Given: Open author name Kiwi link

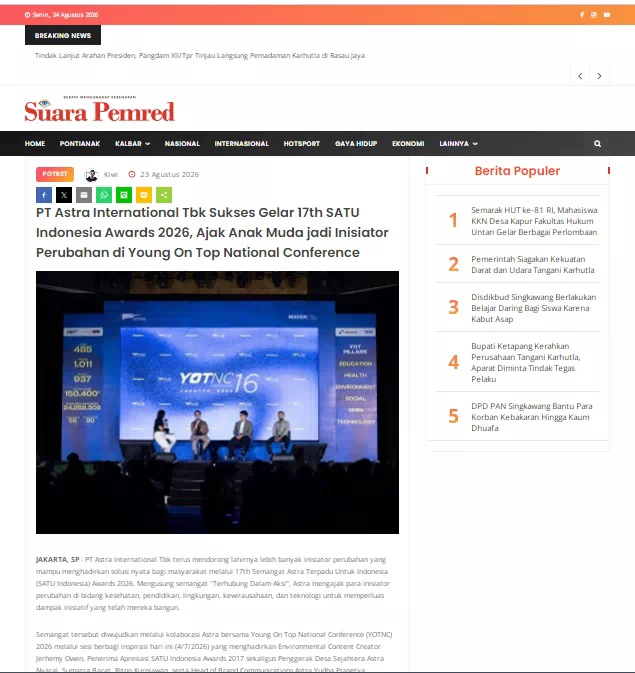Looking at the screenshot, I should 111,174.
